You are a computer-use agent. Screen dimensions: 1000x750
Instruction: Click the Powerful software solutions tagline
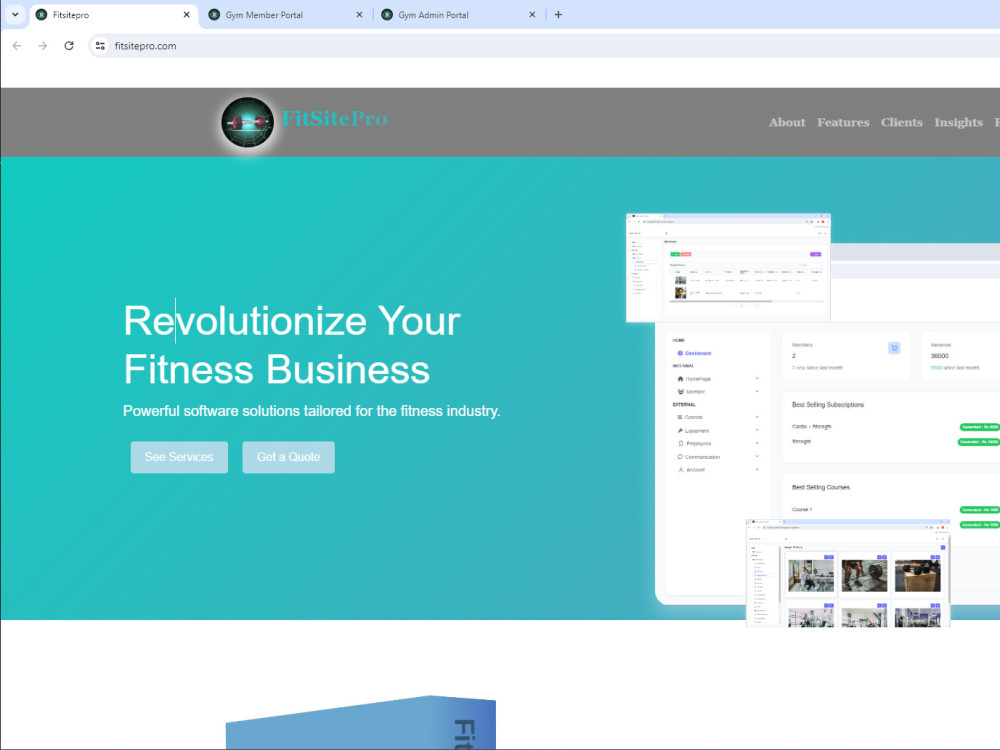point(311,411)
